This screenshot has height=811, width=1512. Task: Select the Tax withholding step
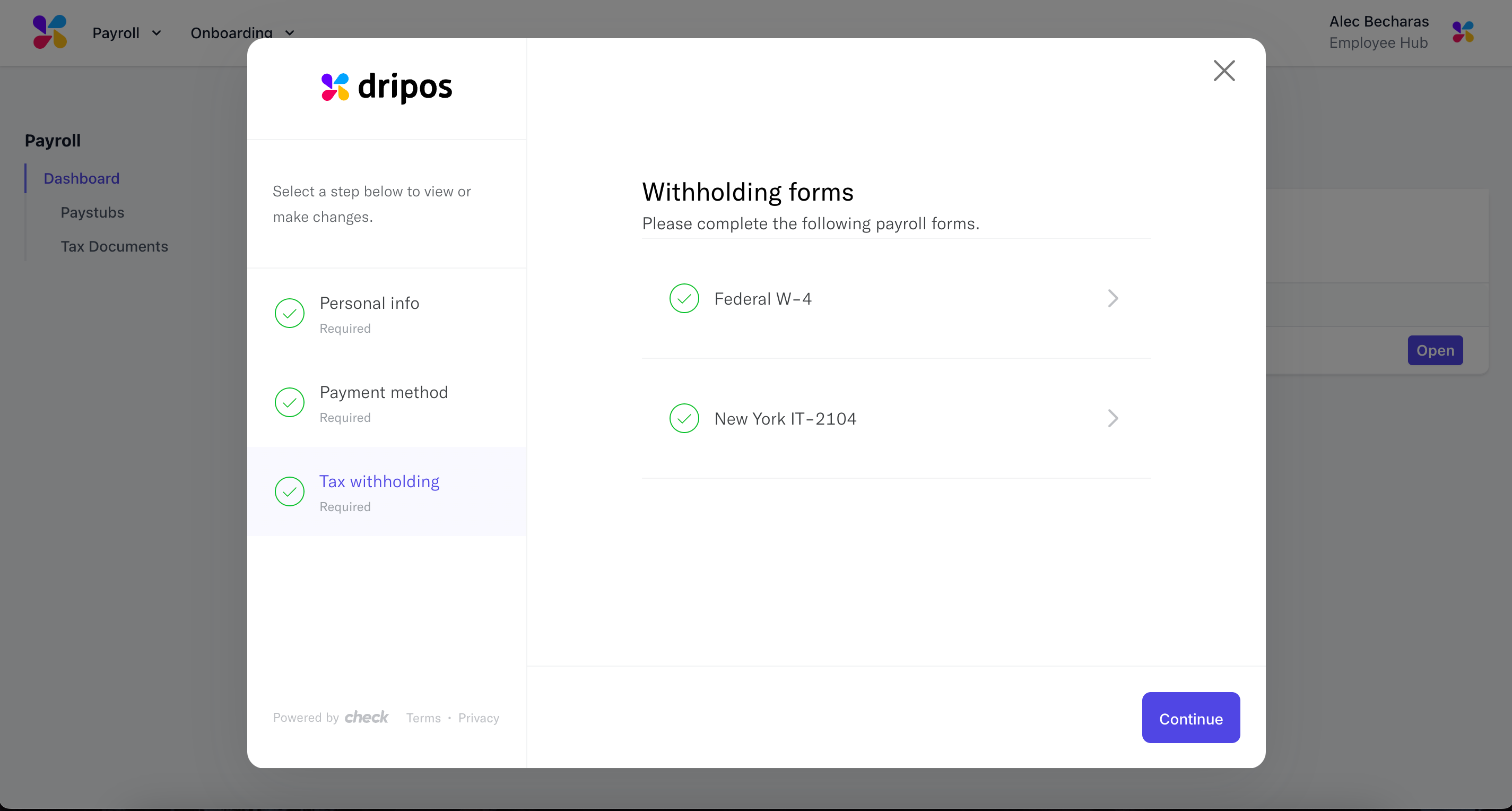click(x=379, y=482)
